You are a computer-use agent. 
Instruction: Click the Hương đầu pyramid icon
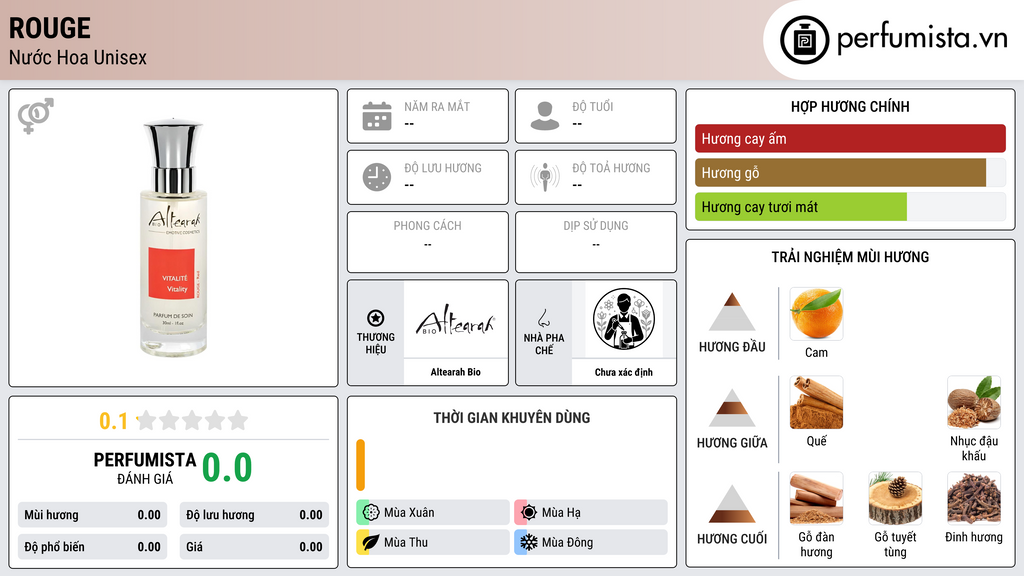coord(732,312)
